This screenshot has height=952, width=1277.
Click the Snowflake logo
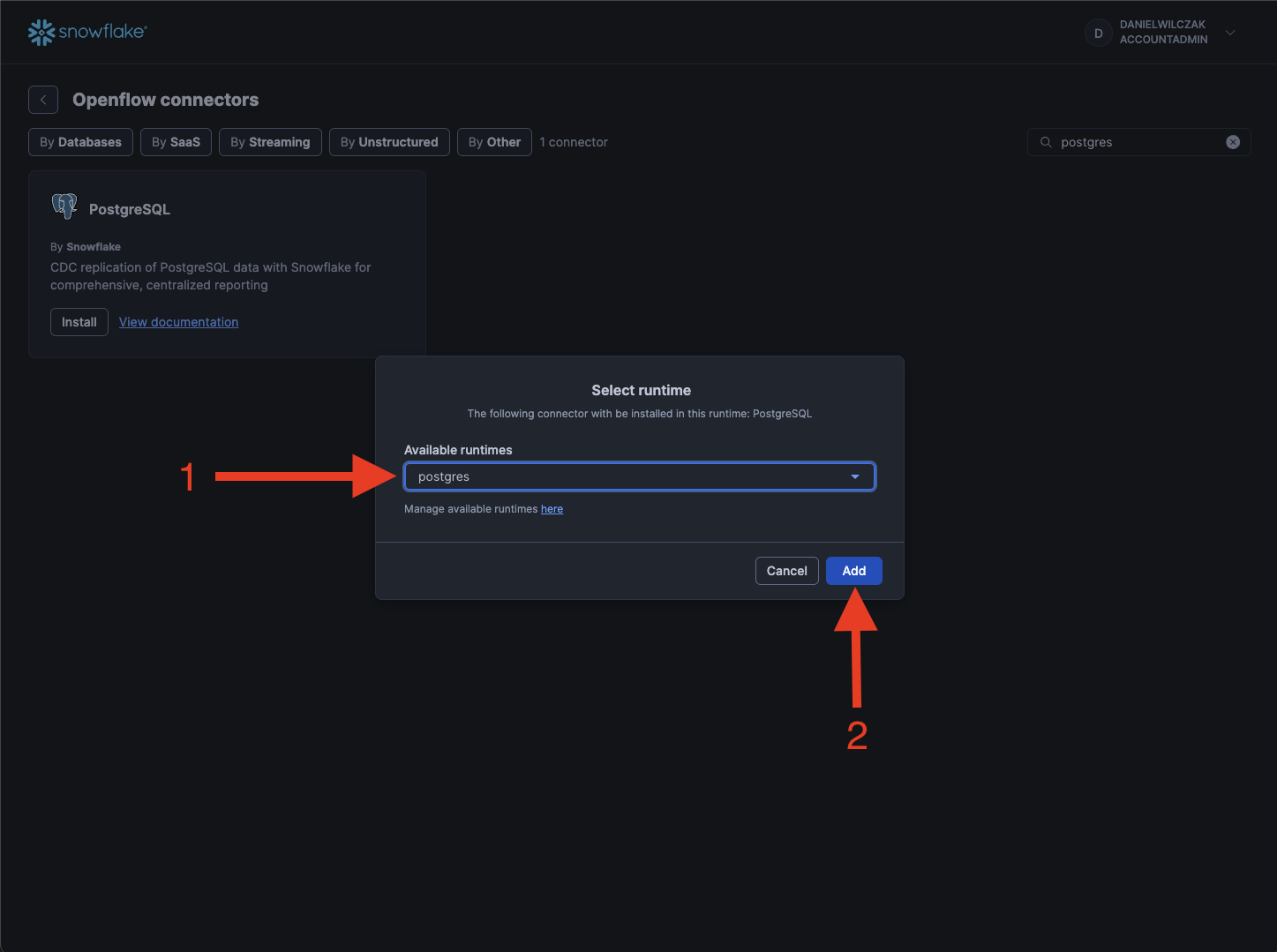pos(86,32)
